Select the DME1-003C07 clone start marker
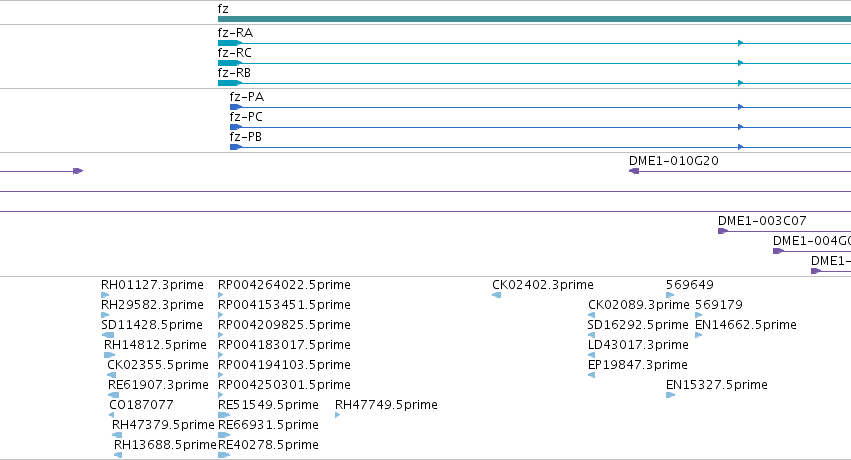 pos(723,231)
